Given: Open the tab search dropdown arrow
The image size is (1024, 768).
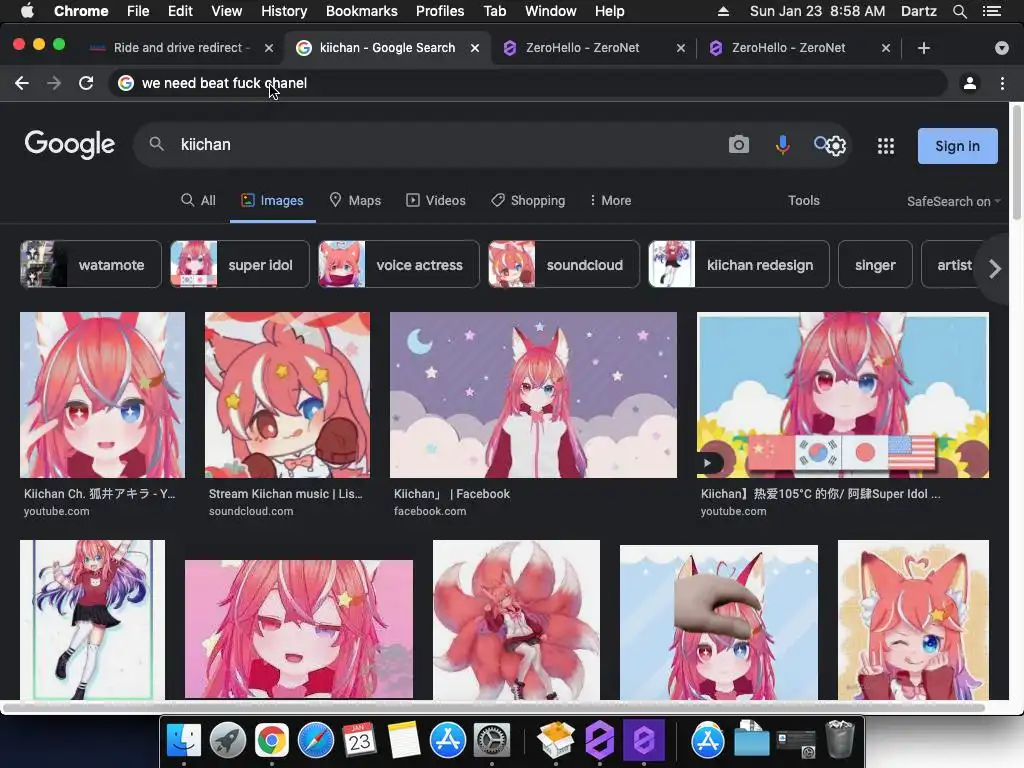Looking at the screenshot, I should (x=1001, y=48).
